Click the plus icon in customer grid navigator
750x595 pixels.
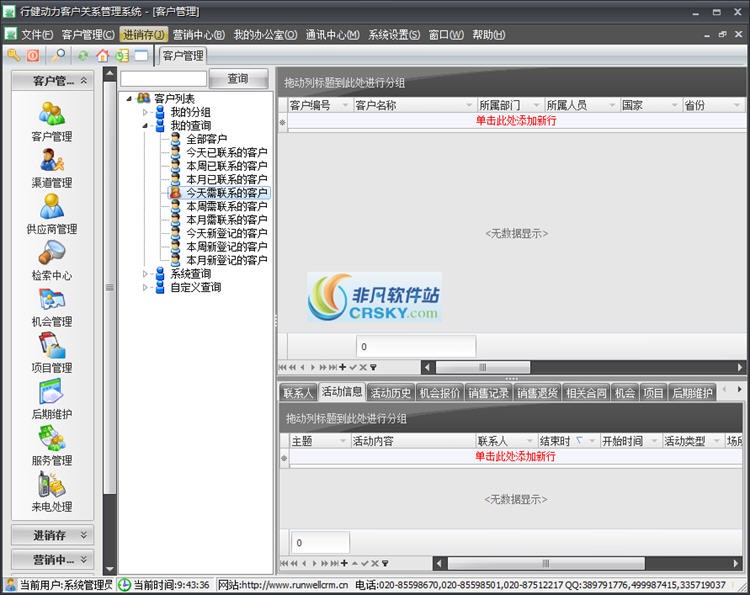(342, 367)
